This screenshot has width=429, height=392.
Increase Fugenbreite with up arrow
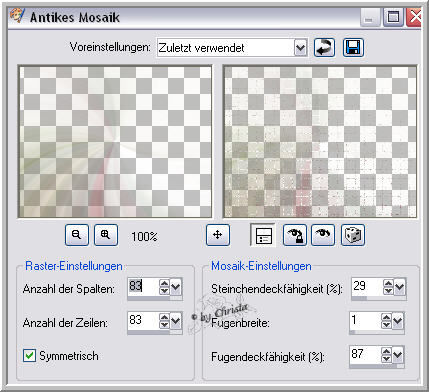[x=386, y=317]
